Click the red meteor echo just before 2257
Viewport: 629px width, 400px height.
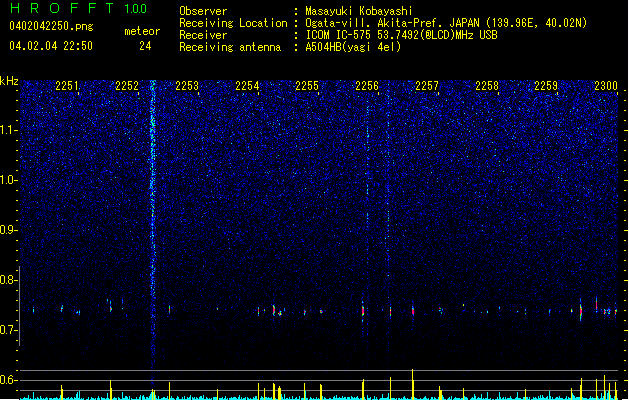pyautogui.click(x=413, y=311)
